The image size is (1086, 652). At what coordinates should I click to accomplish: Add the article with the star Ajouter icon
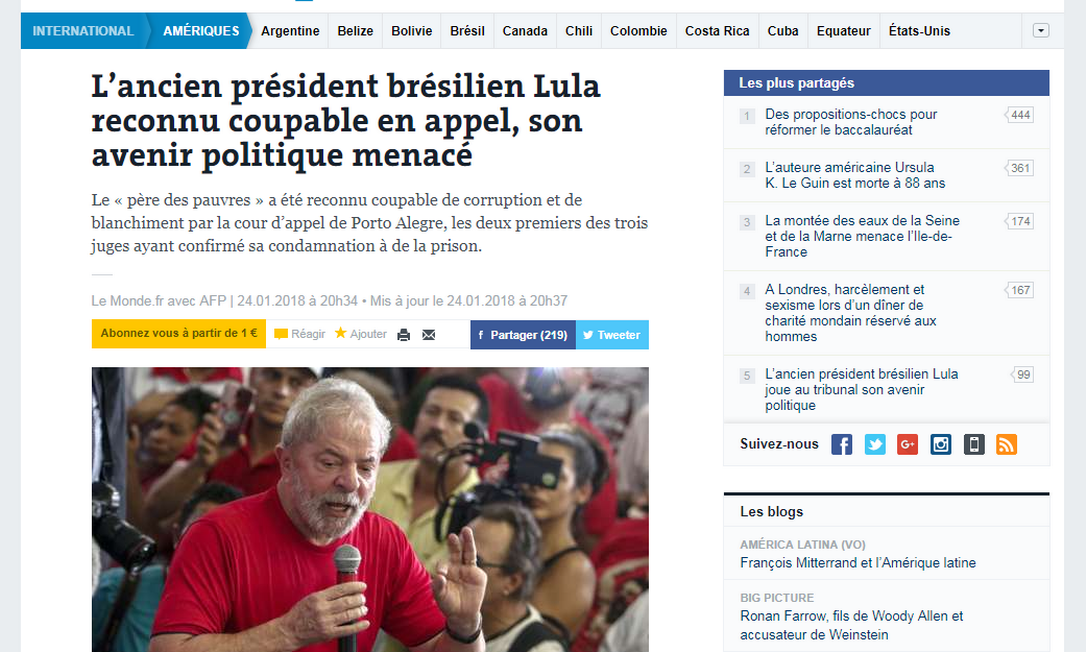(x=361, y=334)
